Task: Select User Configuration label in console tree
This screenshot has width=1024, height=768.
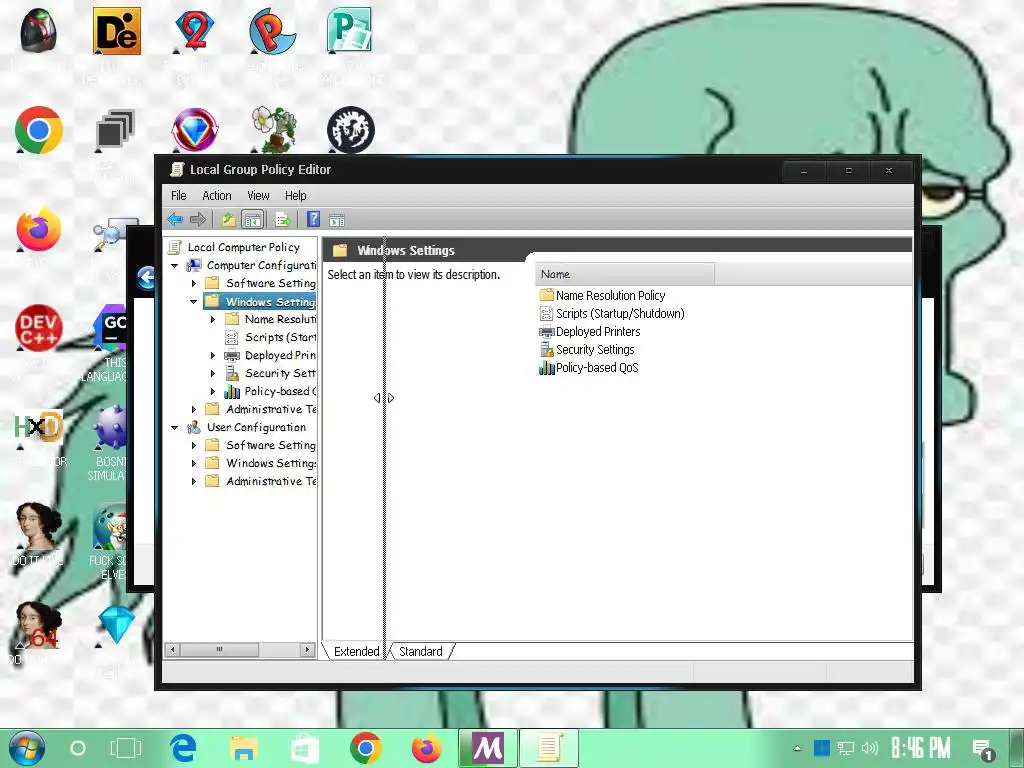Action: pyautogui.click(x=256, y=427)
